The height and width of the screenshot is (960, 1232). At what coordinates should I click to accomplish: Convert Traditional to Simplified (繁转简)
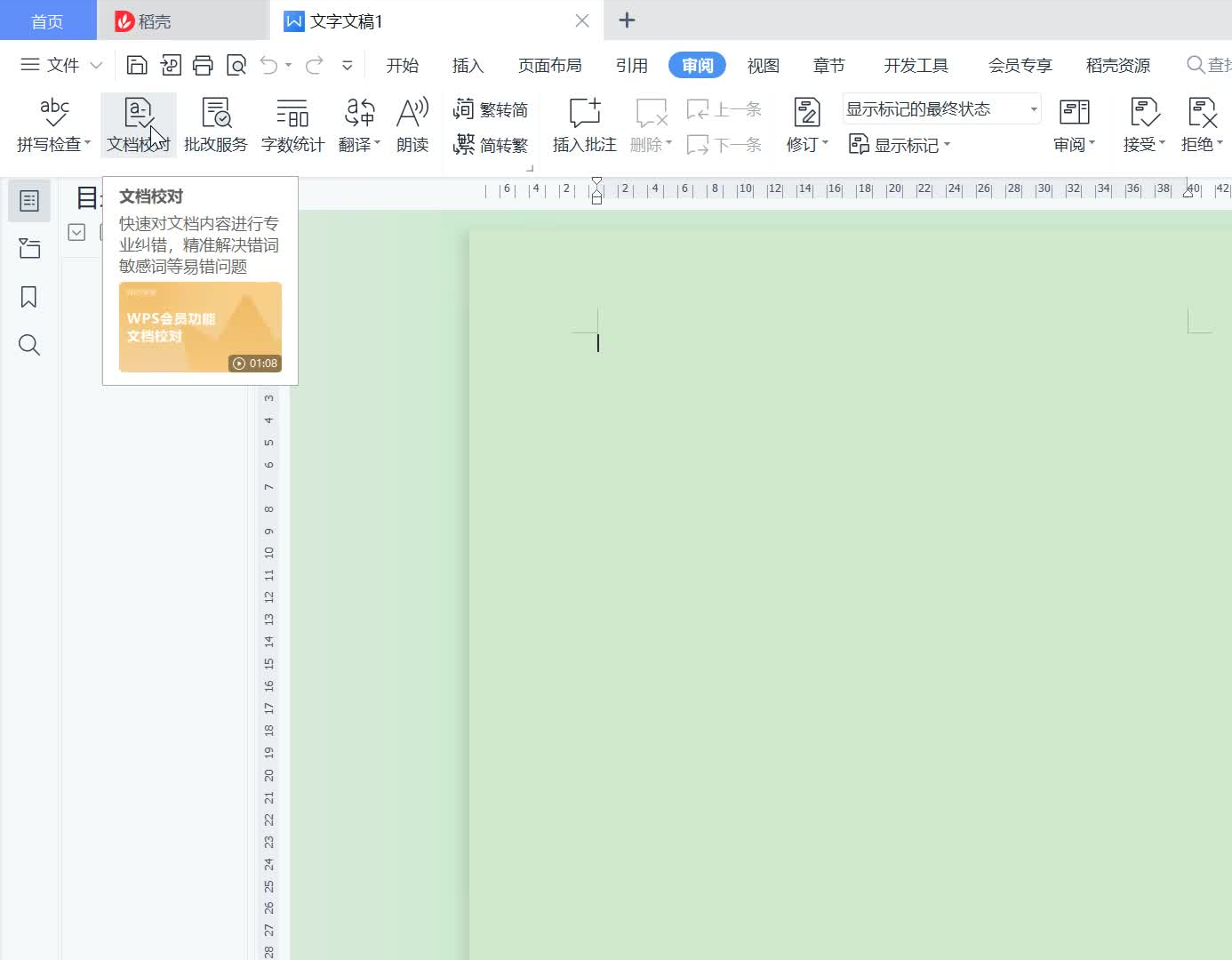tap(492, 109)
